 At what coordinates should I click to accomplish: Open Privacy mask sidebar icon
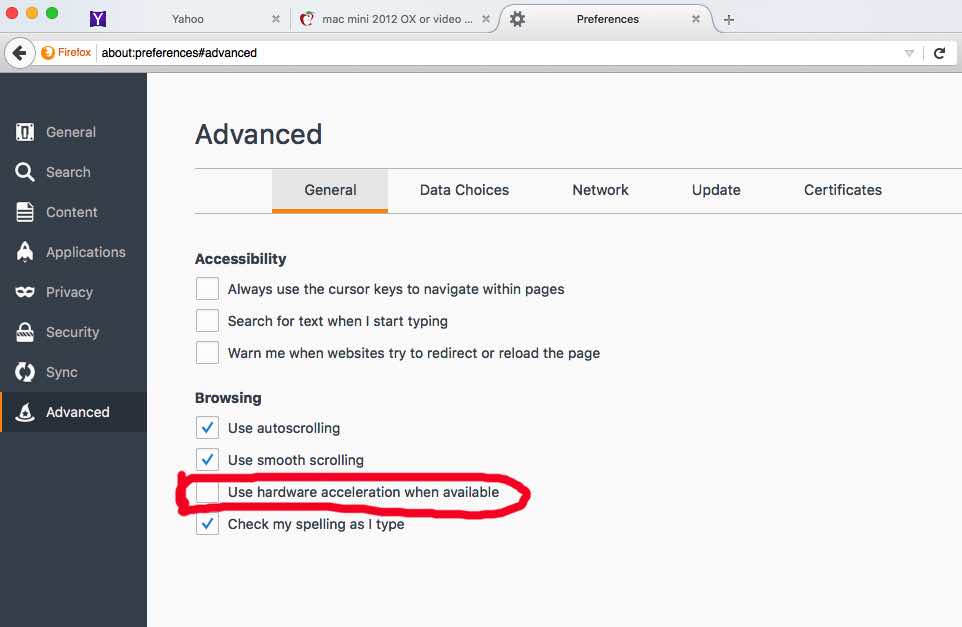25,292
